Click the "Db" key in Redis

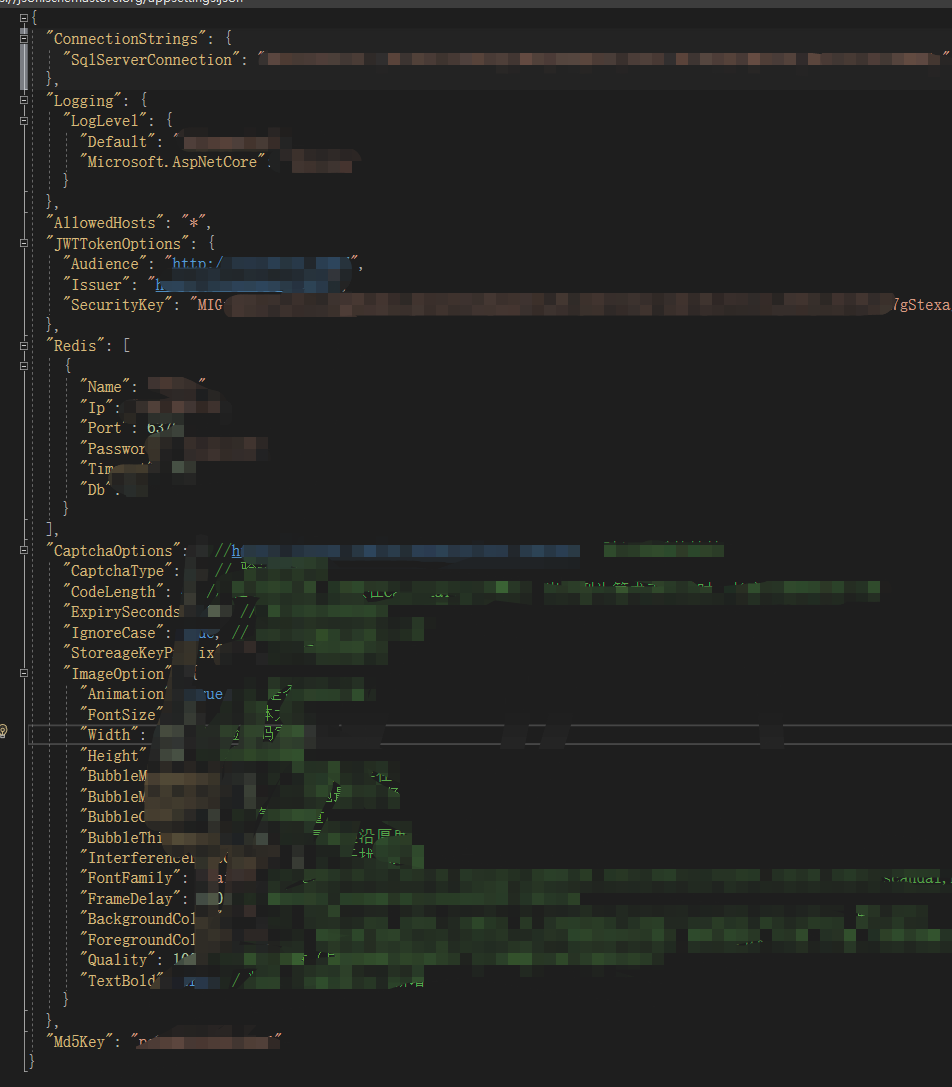(x=96, y=489)
